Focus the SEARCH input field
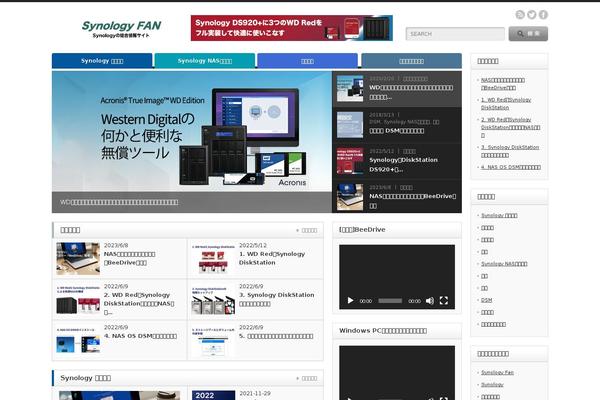The height and width of the screenshot is (400, 600). tap(455, 34)
